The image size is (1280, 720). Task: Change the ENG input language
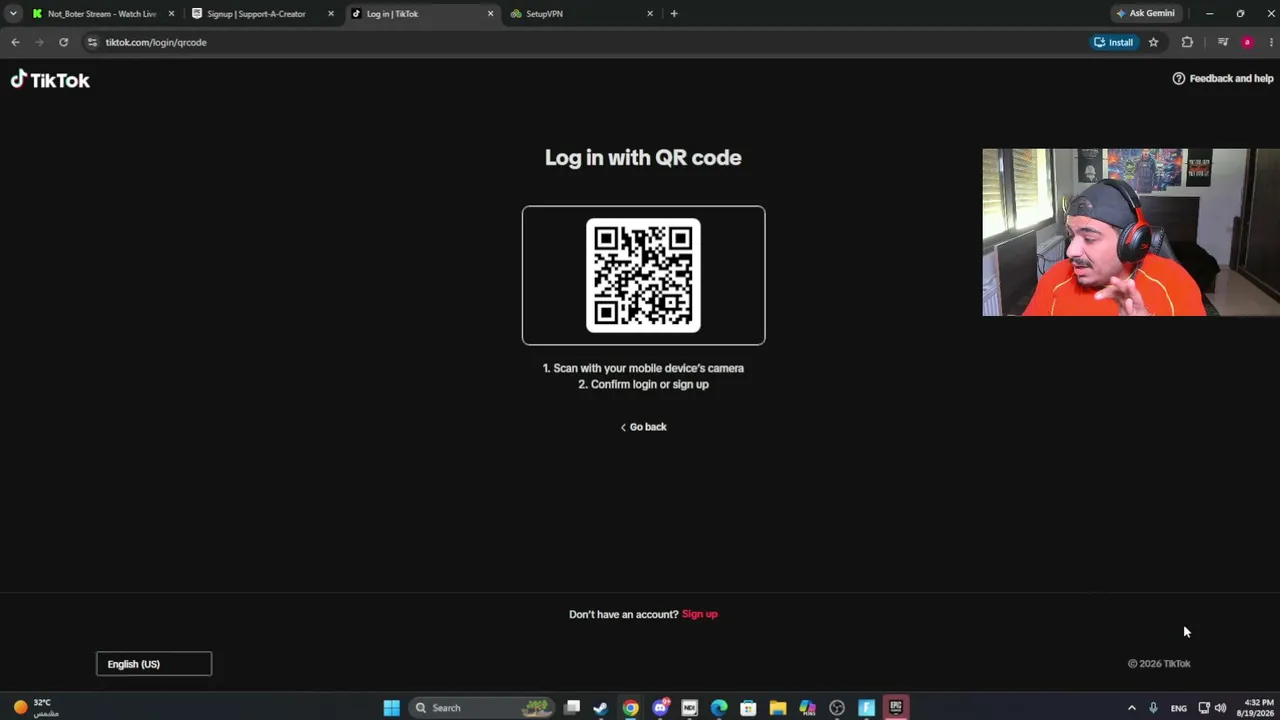1179,708
